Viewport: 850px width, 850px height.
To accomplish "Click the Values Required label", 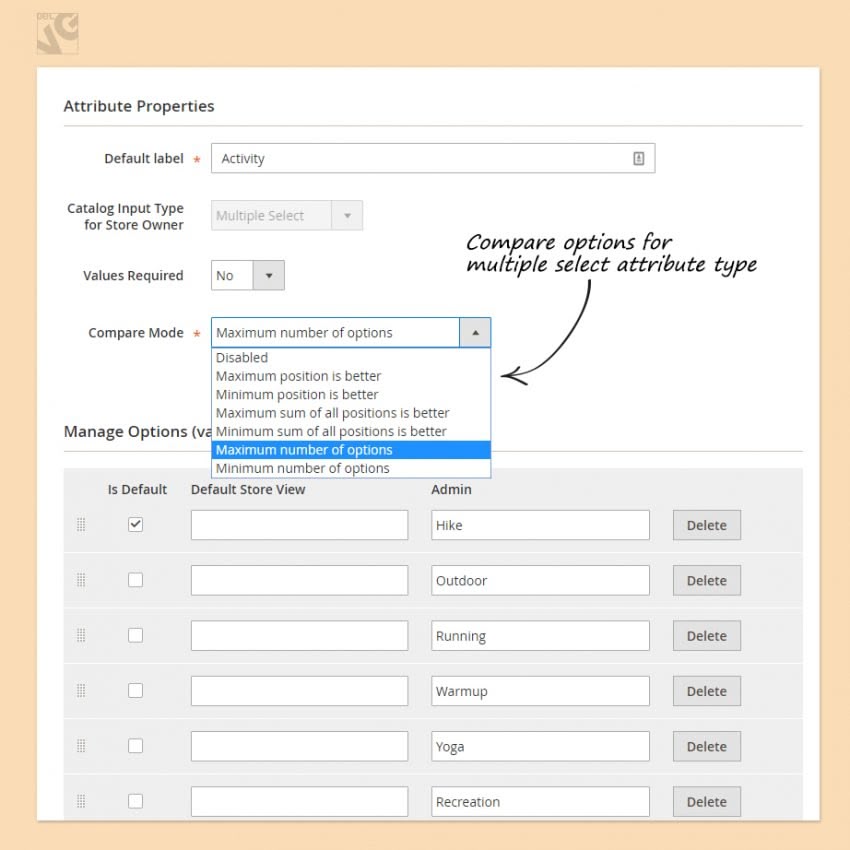I will 133,275.
